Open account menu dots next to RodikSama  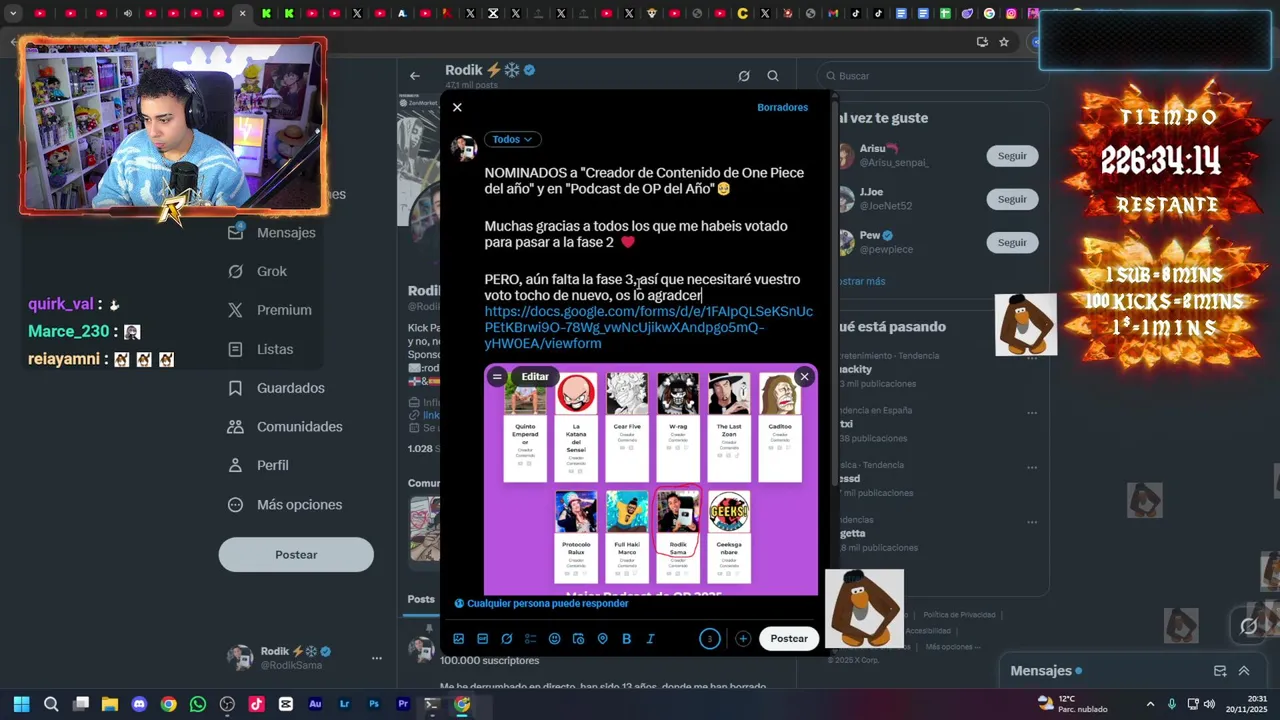(377, 658)
